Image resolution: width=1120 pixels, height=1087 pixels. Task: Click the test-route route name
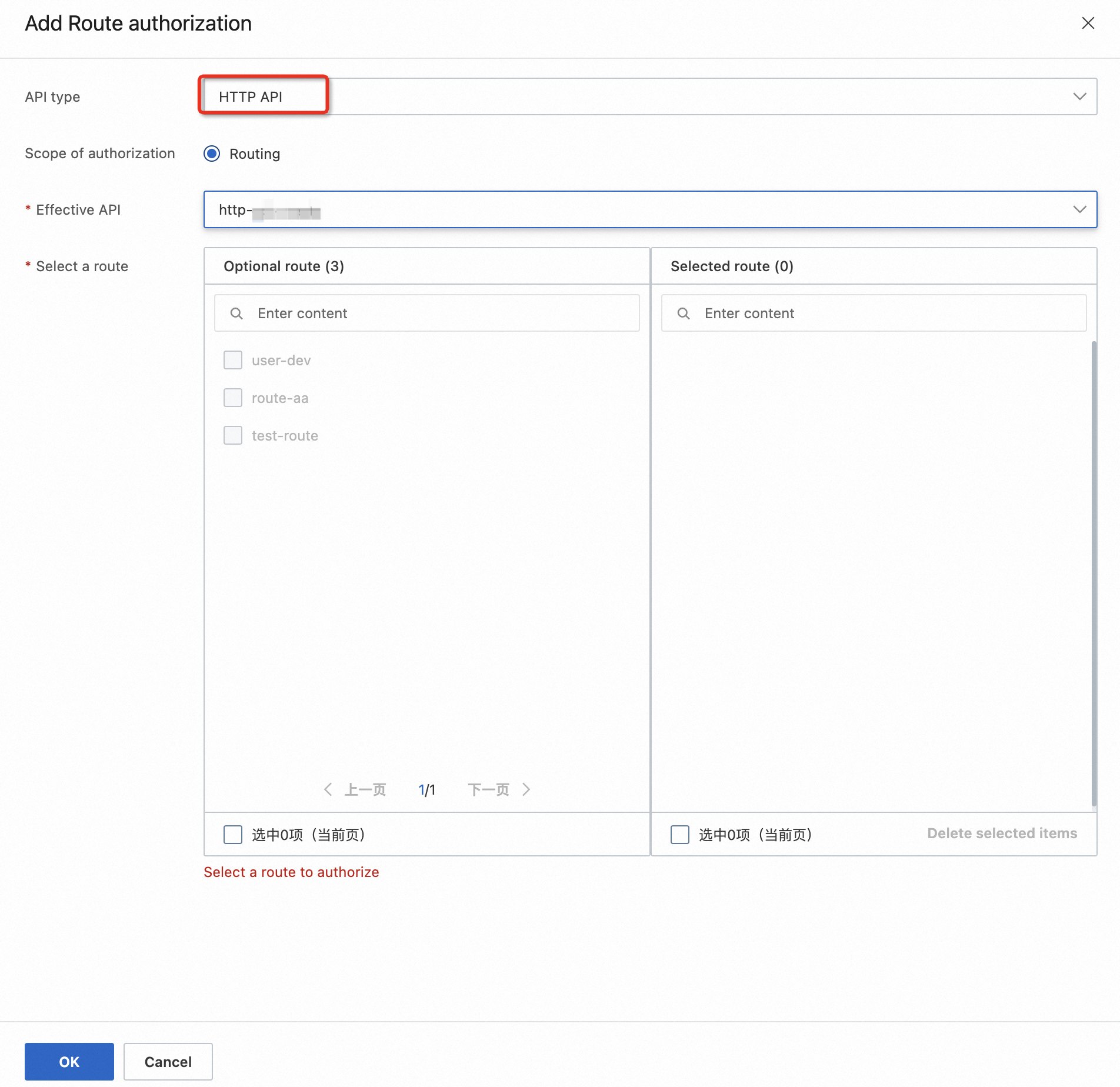[285, 436]
